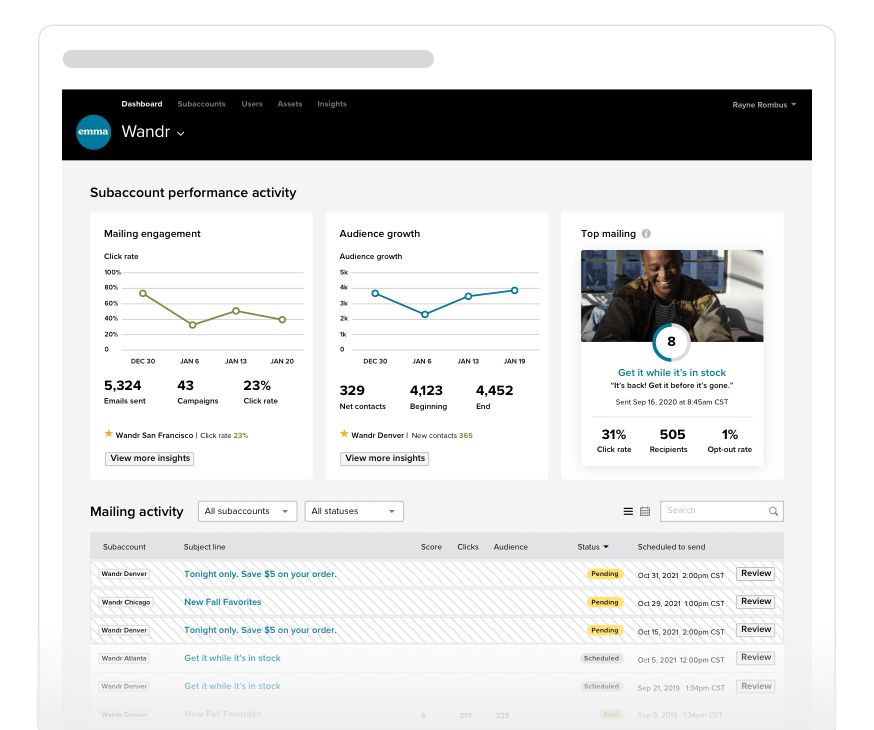Click the Emma logo
The image size is (874, 730).
93,131
